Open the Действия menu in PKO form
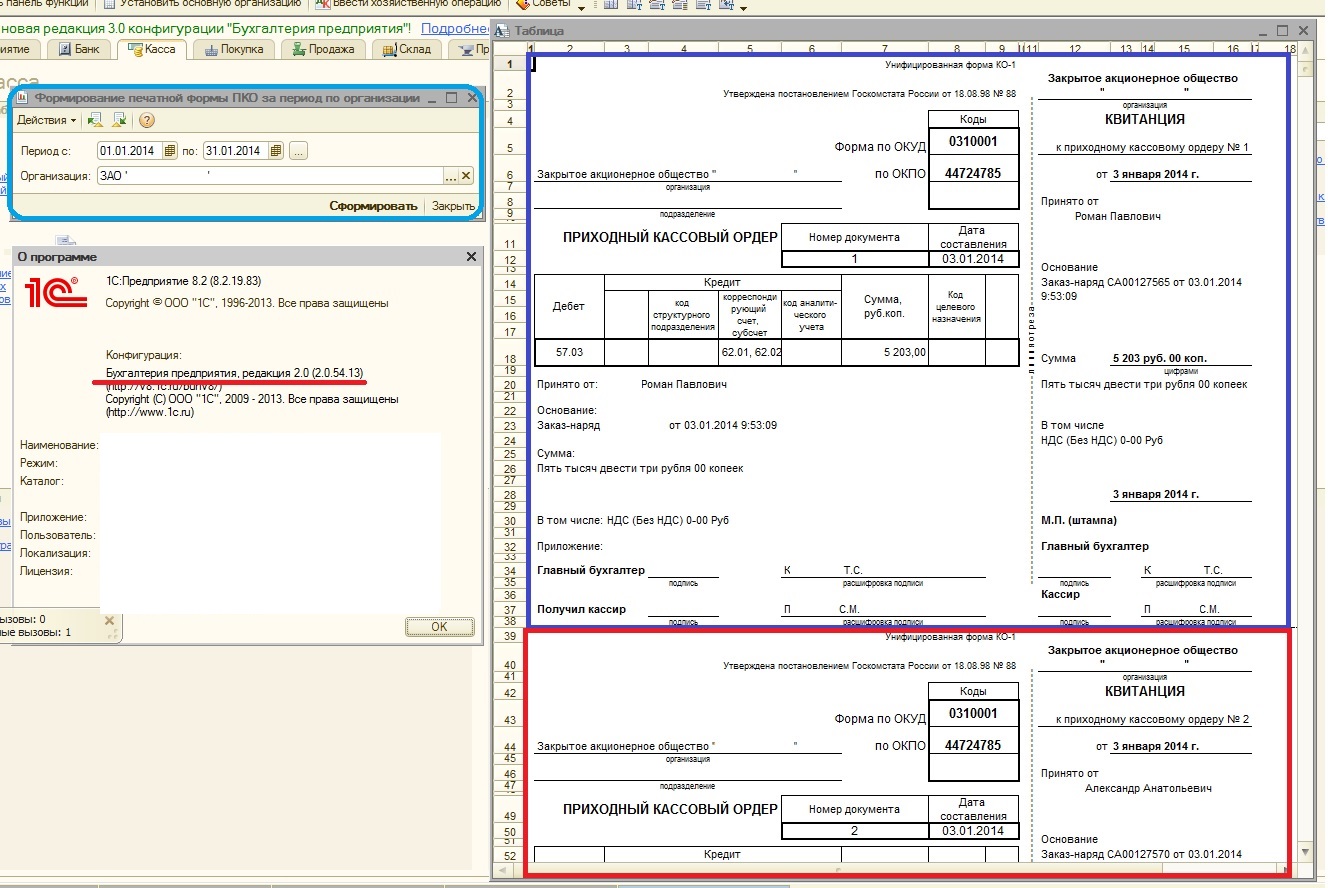The image size is (1328, 888). pyautogui.click(x=47, y=120)
